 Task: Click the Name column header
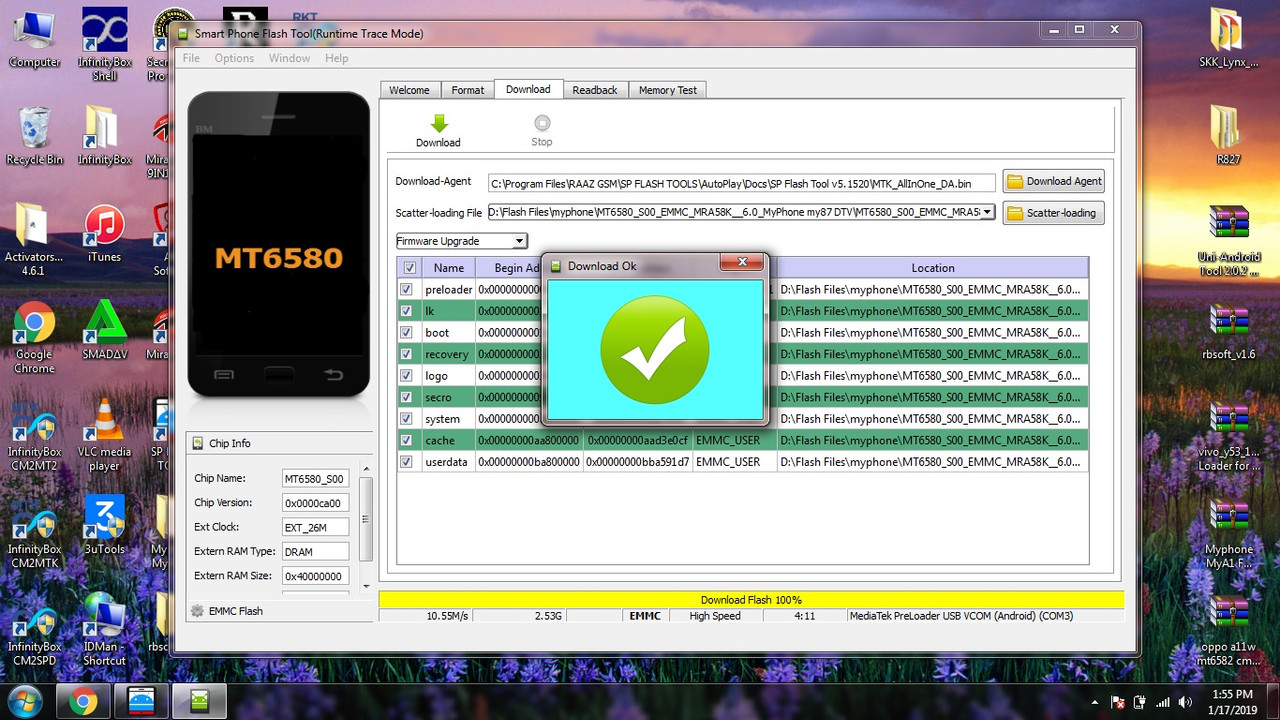[x=448, y=268]
